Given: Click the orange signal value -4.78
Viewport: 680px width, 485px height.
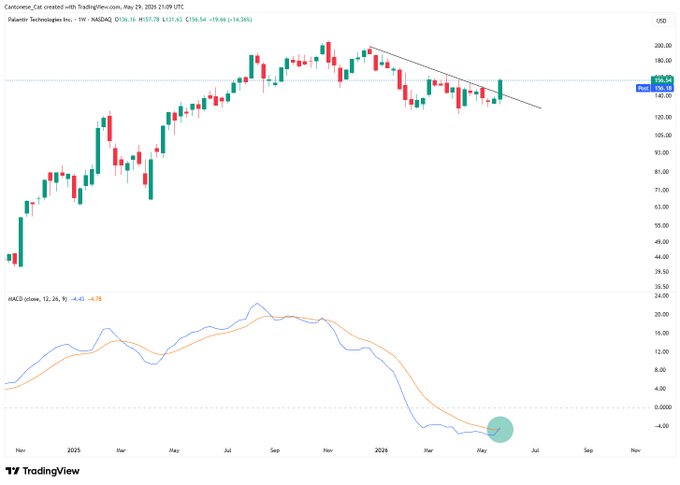Looking at the screenshot, I should point(95,299).
